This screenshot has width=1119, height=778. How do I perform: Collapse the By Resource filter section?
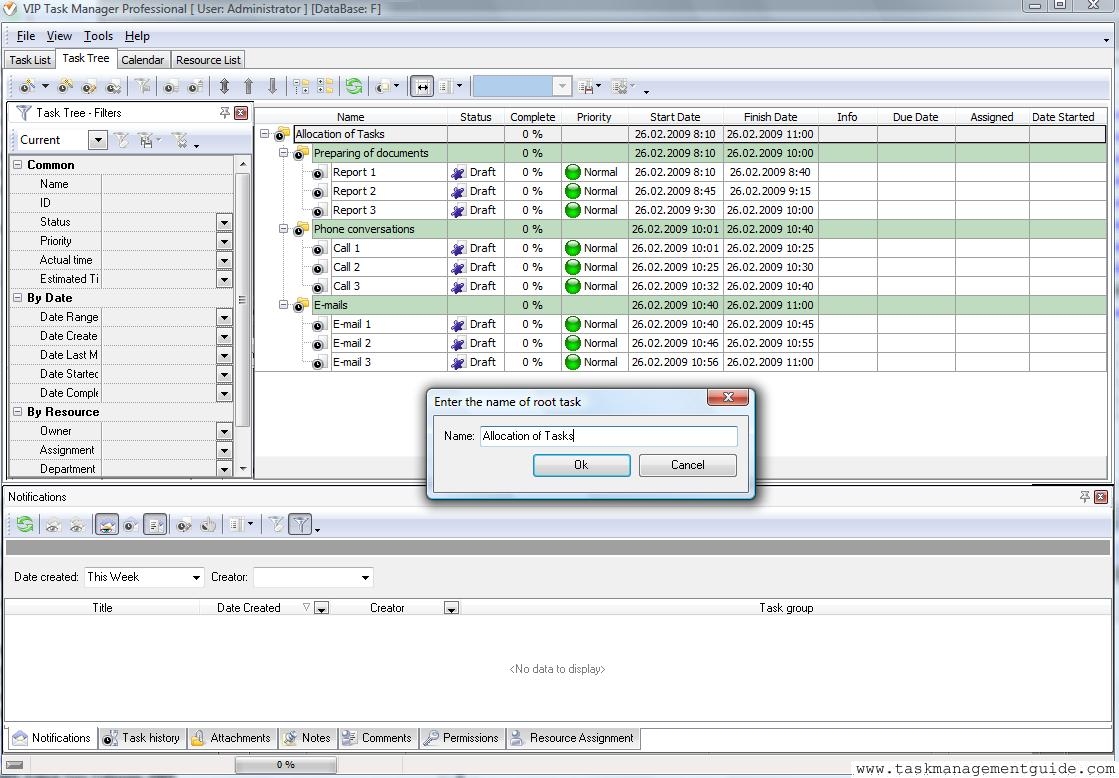18,412
